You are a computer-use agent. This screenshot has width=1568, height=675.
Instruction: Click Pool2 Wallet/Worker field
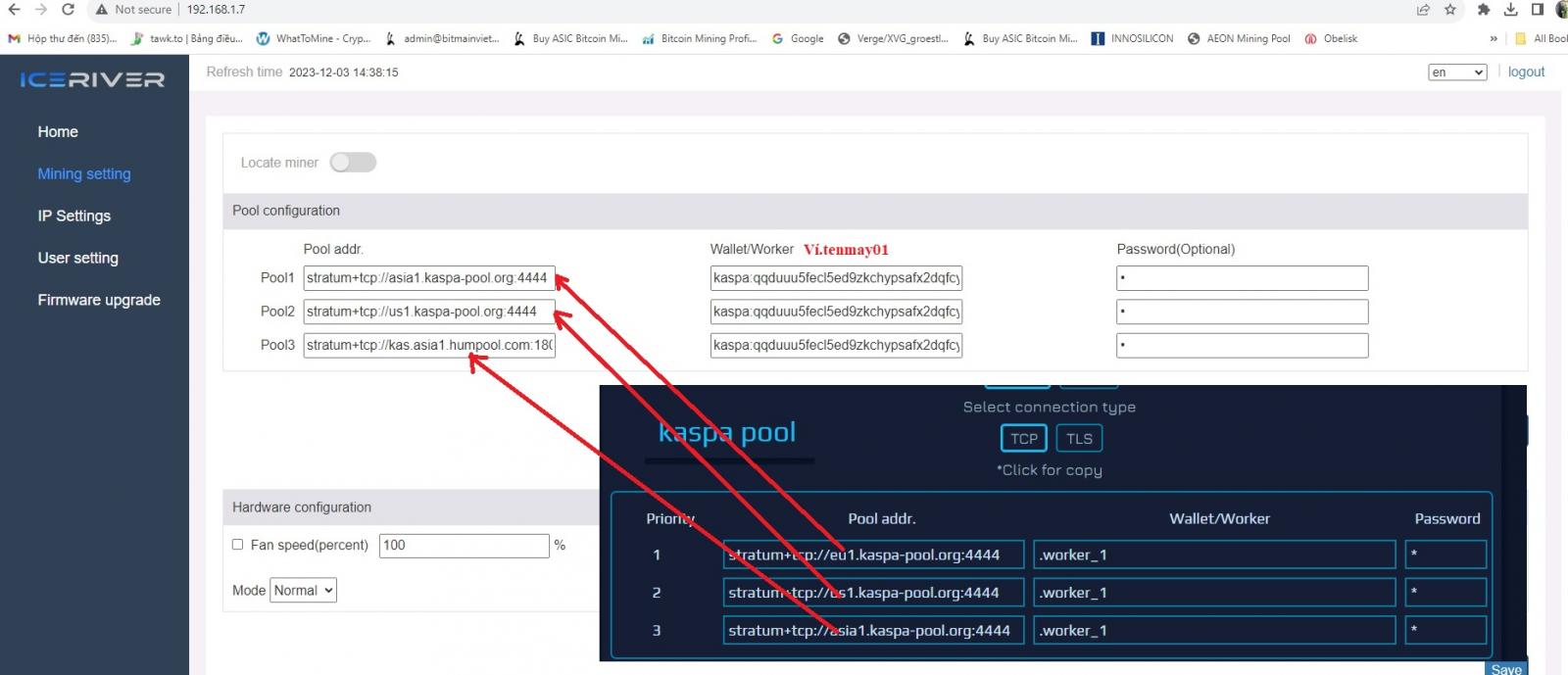pyautogui.click(x=836, y=312)
